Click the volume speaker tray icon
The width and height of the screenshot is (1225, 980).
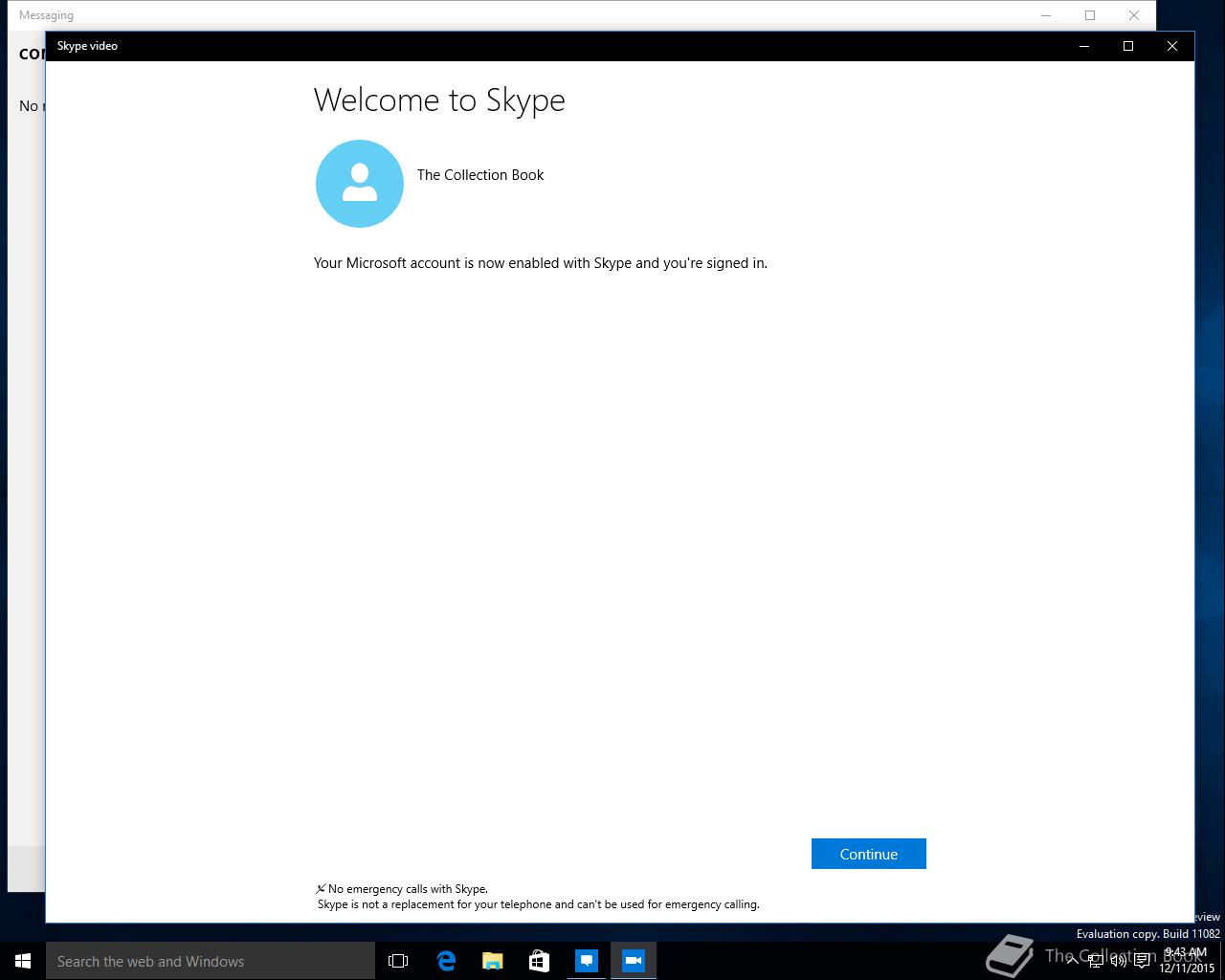click(x=1119, y=961)
